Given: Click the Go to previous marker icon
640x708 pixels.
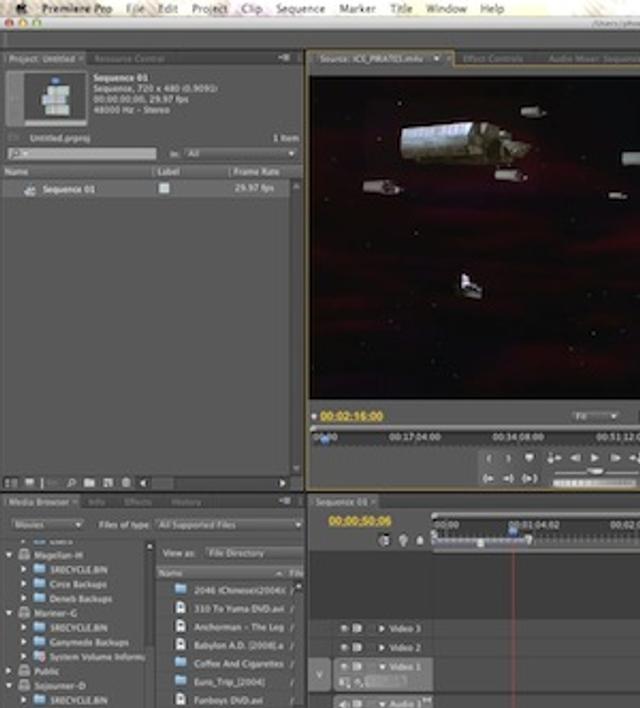Looking at the screenshot, I should pyautogui.click(x=554, y=458).
